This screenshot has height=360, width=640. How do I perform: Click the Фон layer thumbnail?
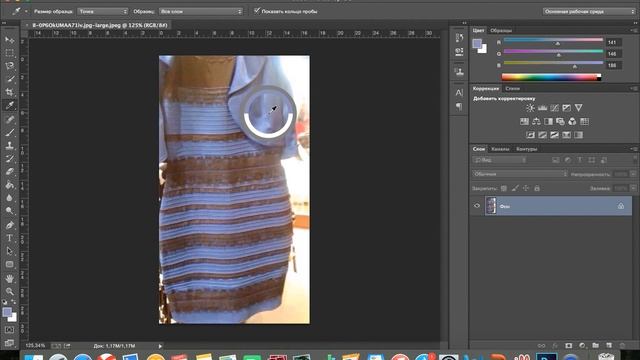tap(491, 206)
